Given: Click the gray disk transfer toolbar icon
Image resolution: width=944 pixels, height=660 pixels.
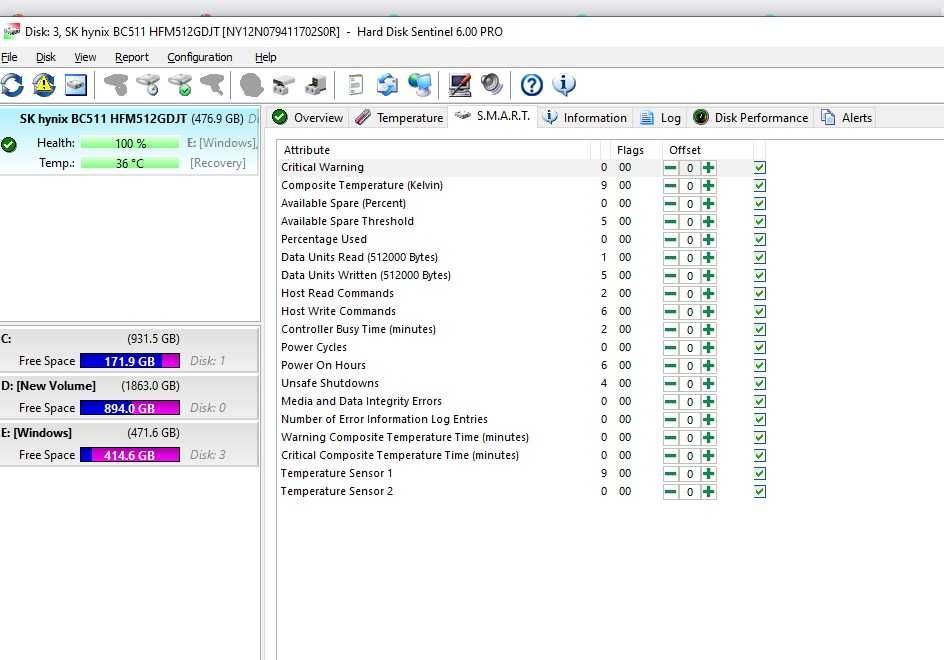Looking at the screenshot, I should click(315, 85).
